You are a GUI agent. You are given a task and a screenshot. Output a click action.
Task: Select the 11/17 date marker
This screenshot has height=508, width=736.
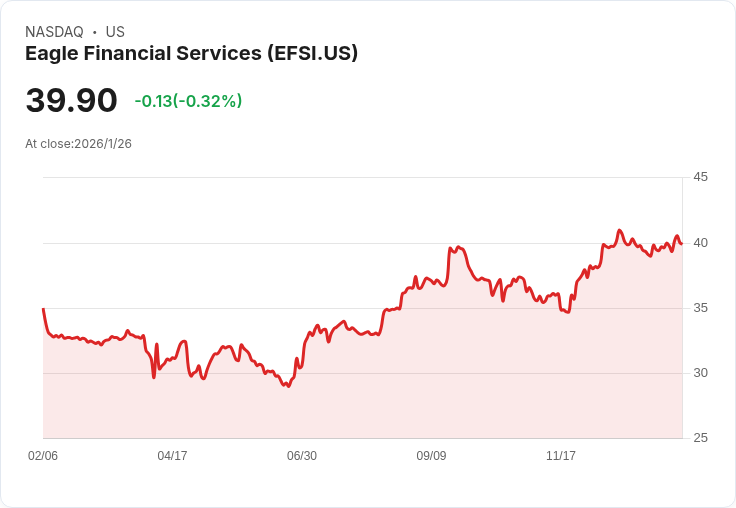click(x=561, y=455)
